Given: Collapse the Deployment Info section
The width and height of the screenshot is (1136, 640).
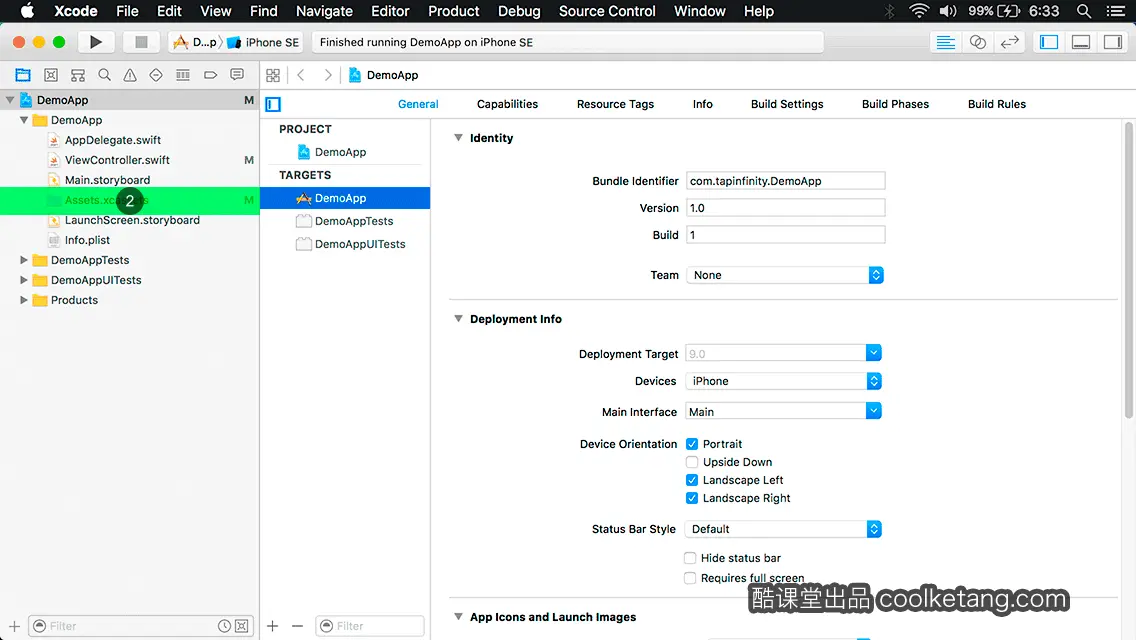Looking at the screenshot, I should 458,319.
